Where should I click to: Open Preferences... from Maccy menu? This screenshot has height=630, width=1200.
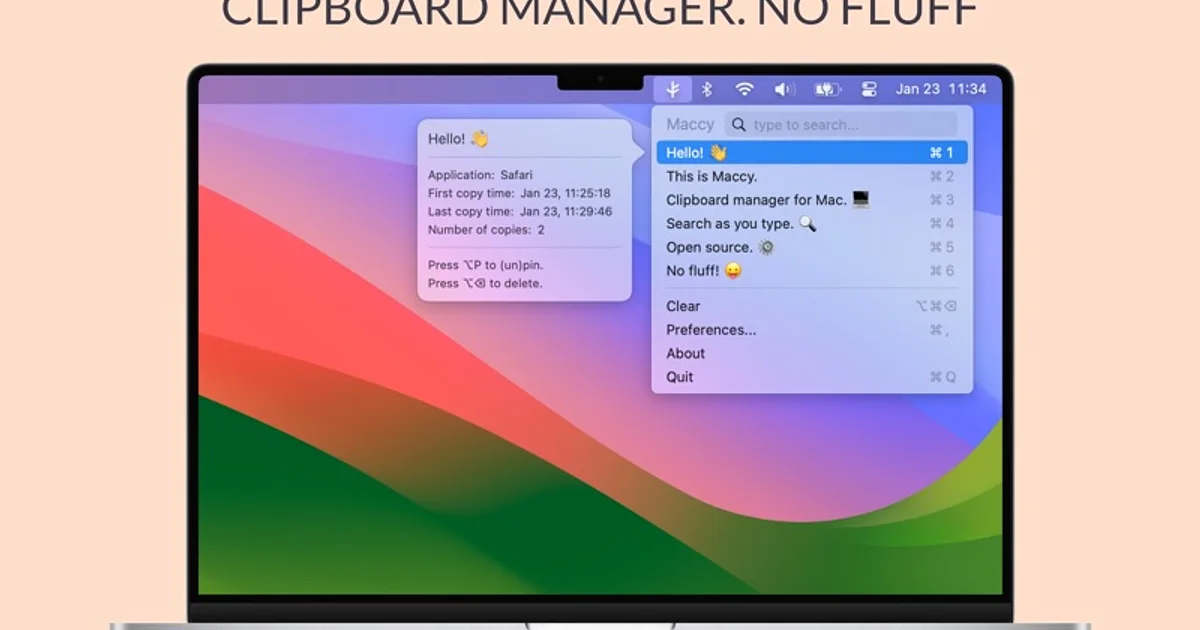[x=812, y=330]
